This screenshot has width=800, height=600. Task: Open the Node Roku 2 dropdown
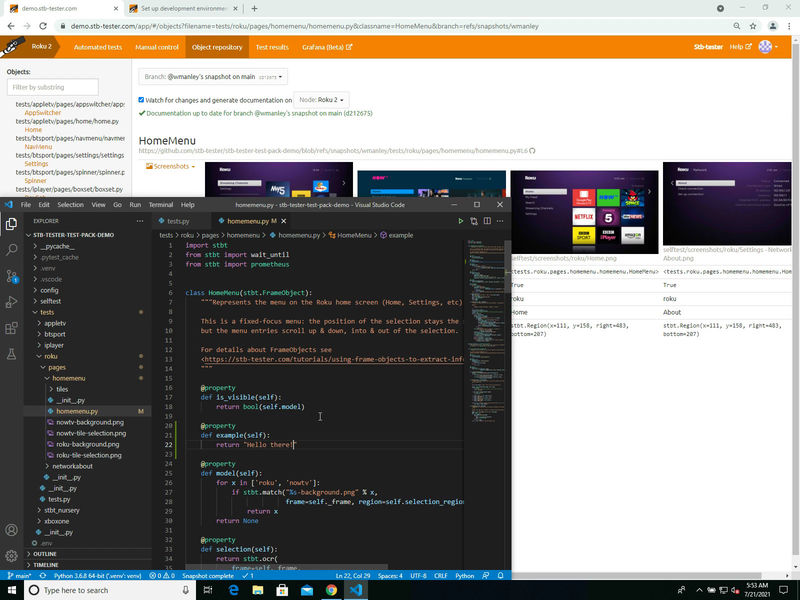[x=322, y=100]
